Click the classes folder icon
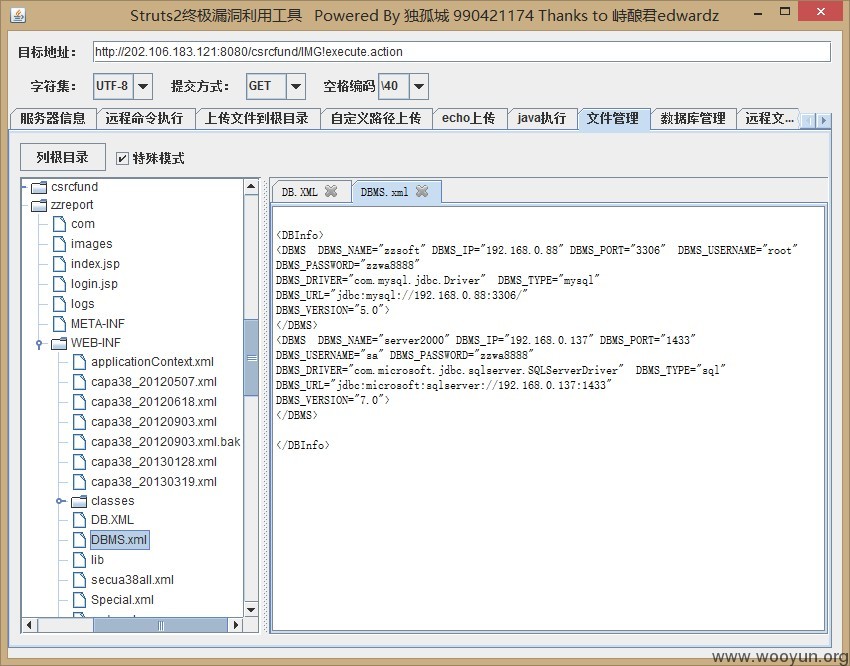The height and width of the screenshot is (666, 850). (79, 501)
